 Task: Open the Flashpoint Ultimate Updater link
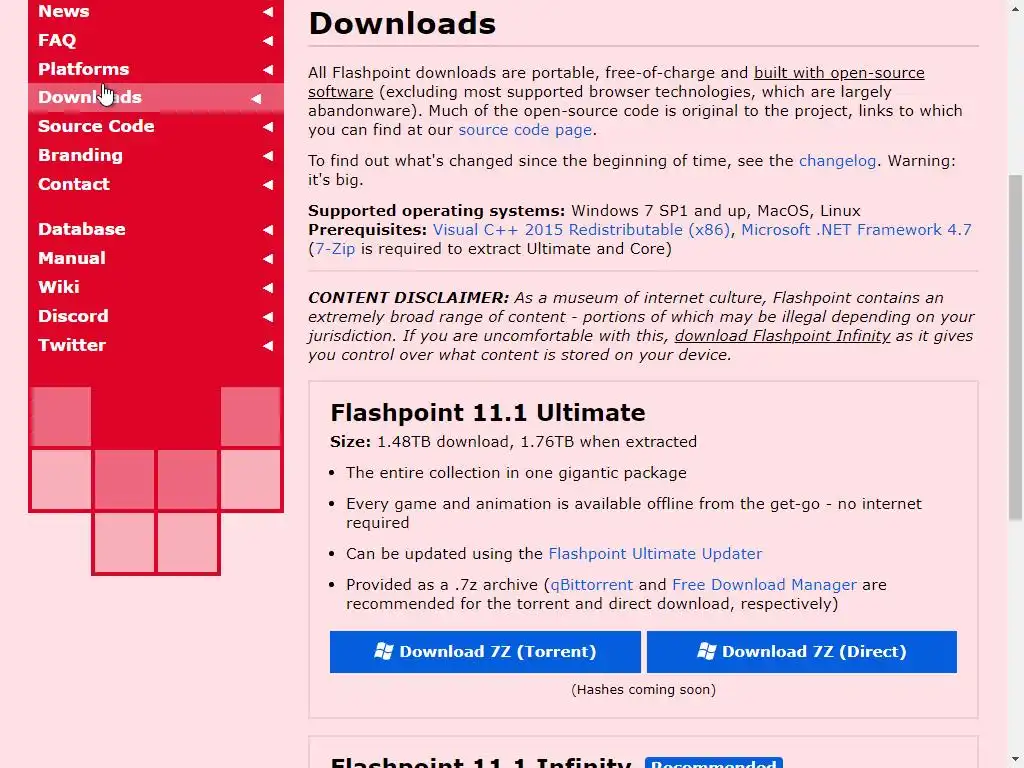tap(655, 554)
